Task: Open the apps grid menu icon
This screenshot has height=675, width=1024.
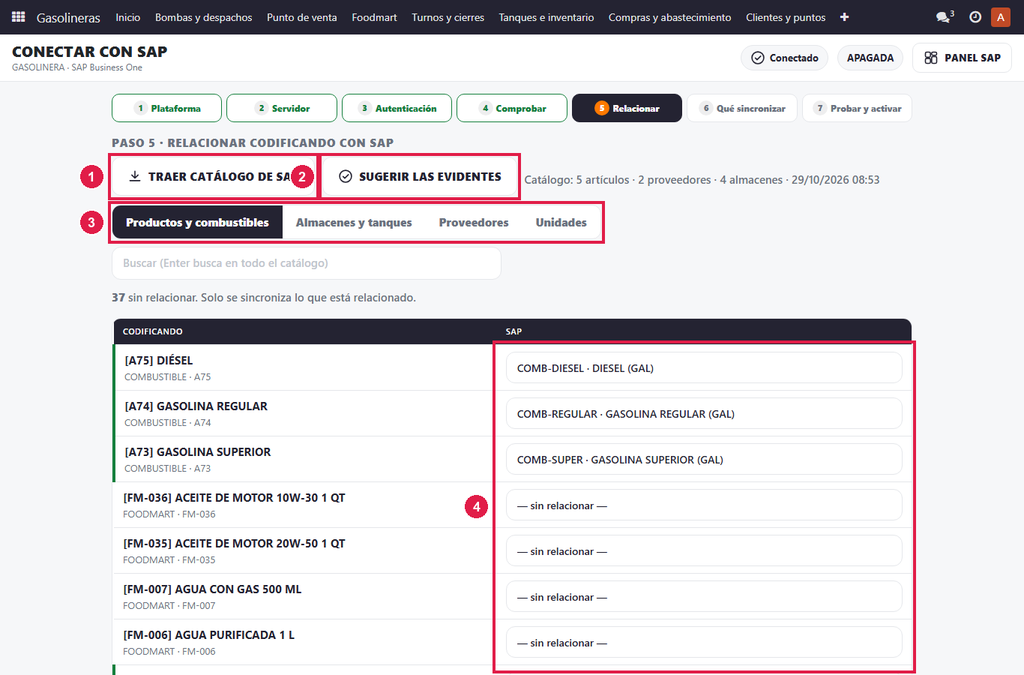Action: pyautogui.click(x=18, y=17)
